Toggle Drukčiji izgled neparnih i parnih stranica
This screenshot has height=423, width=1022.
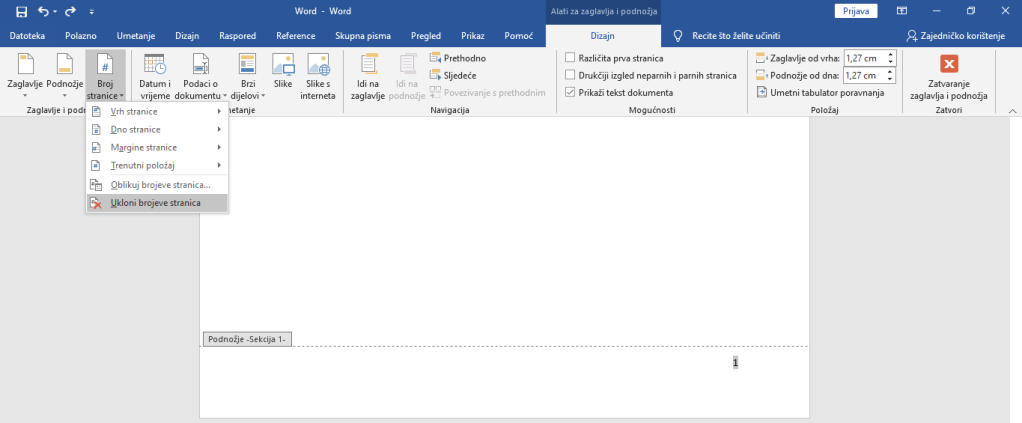point(571,75)
